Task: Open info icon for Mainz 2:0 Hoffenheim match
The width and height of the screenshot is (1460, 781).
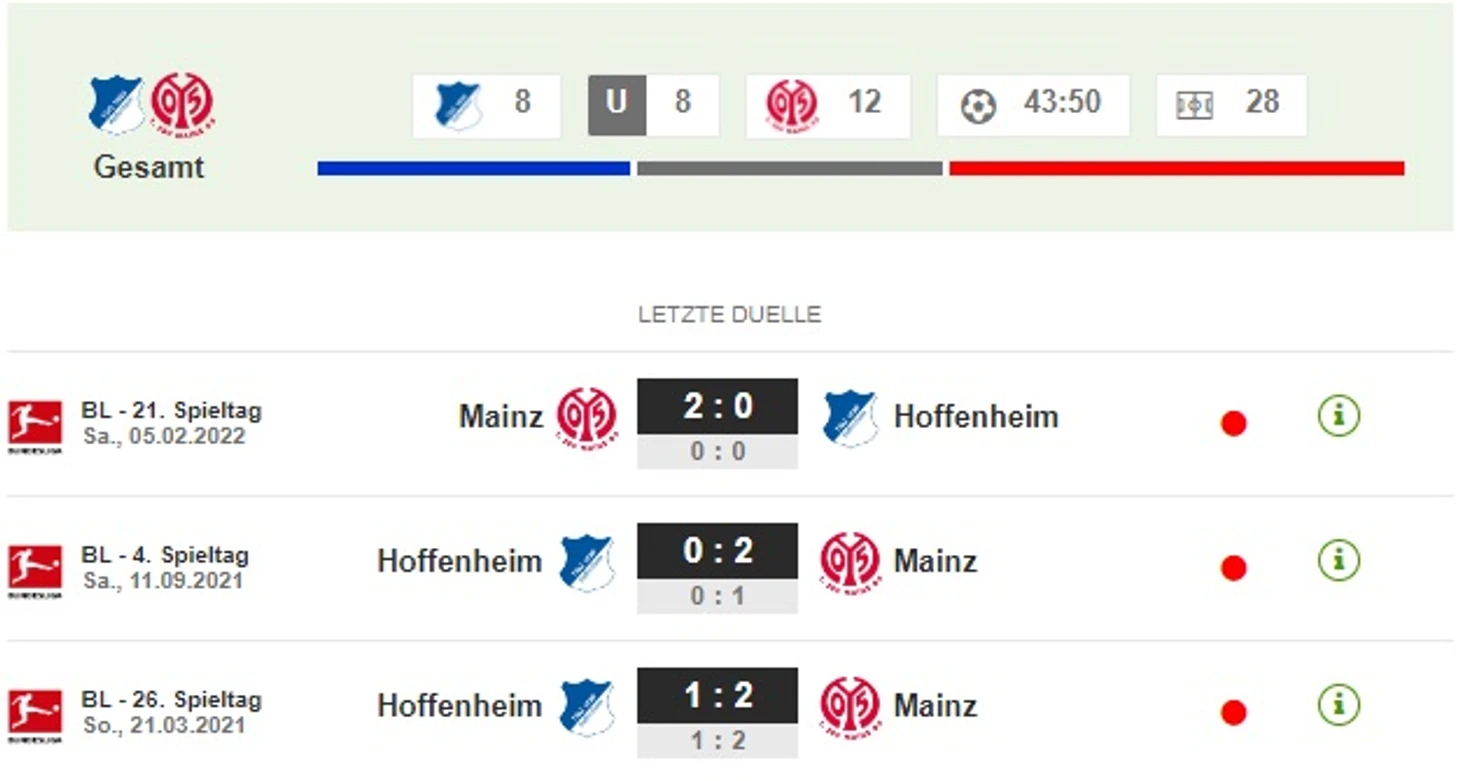Action: coord(1338,415)
